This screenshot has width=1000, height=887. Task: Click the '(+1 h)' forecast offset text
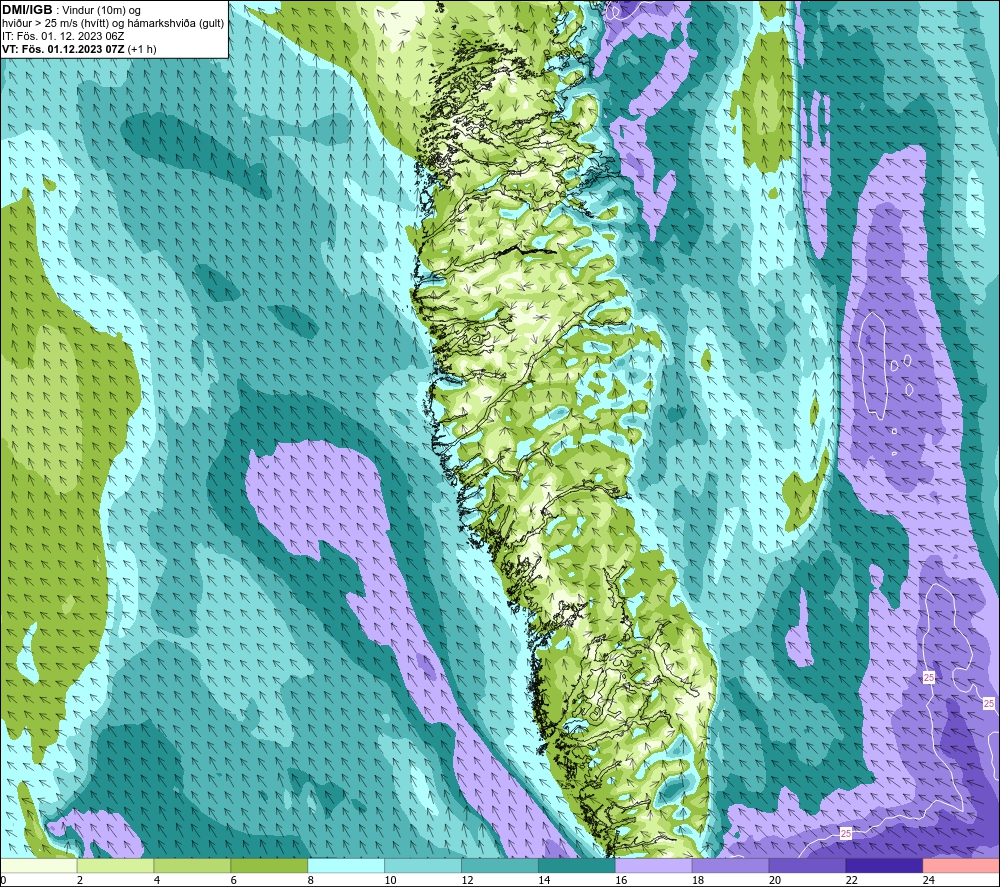[142, 49]
